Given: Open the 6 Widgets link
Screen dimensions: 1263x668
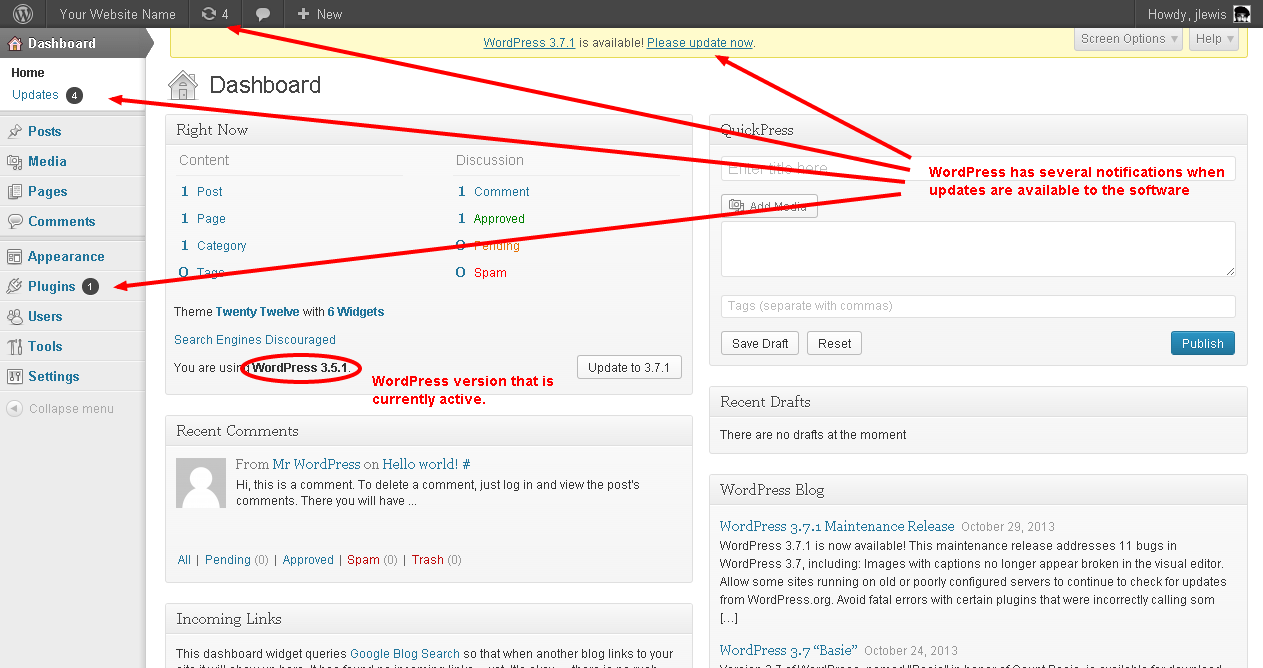Looking at the screenshot, I should 356,312.
